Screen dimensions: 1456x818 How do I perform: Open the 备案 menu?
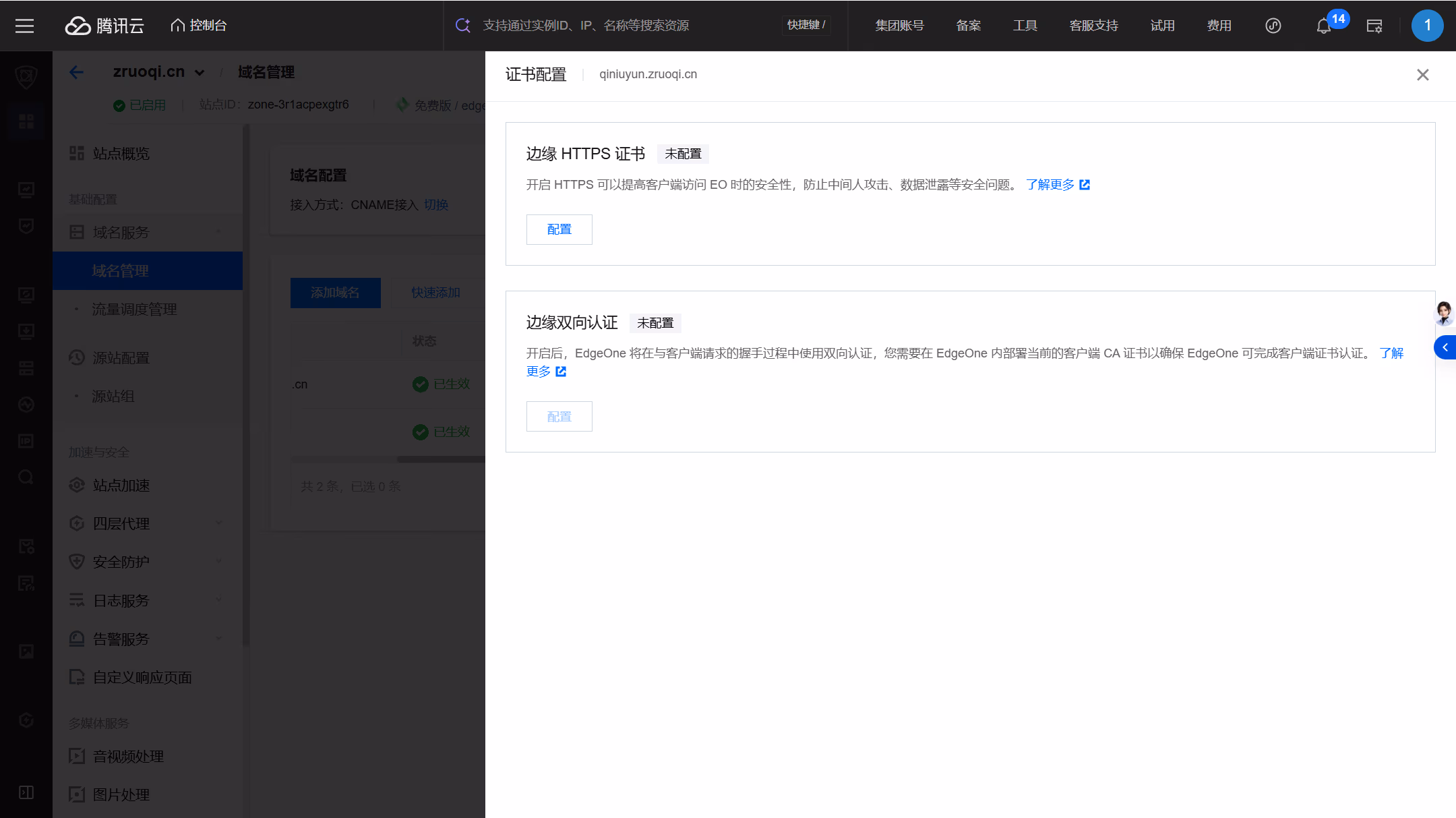click(x=969, y=26)
